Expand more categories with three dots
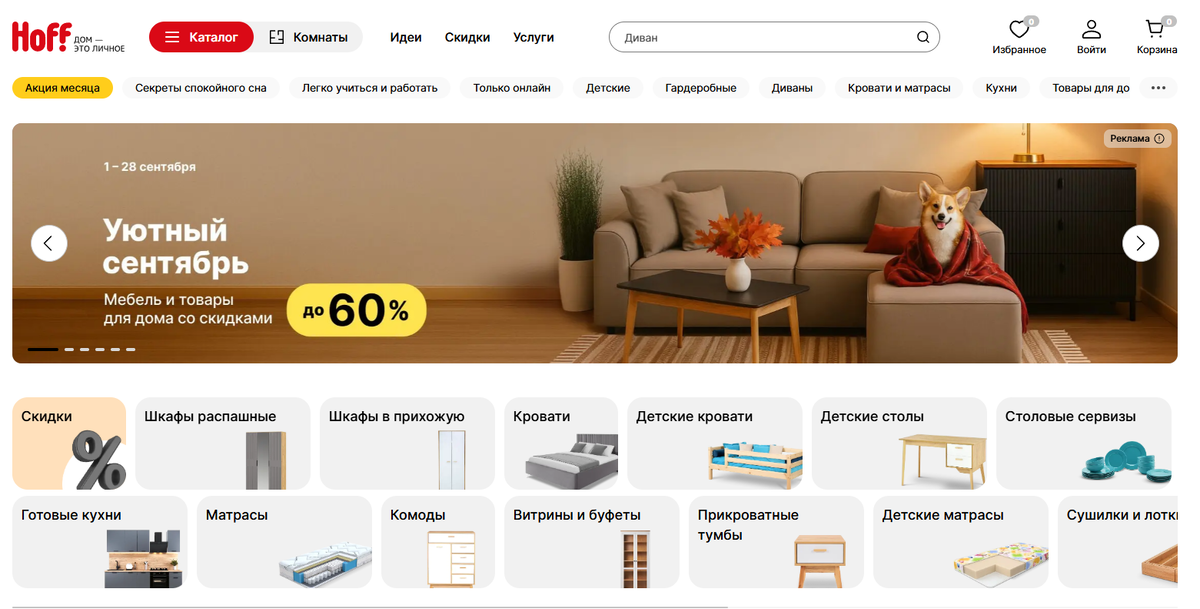The height and width of the screenshot is (609, 1200). [x=1158, y=88]
